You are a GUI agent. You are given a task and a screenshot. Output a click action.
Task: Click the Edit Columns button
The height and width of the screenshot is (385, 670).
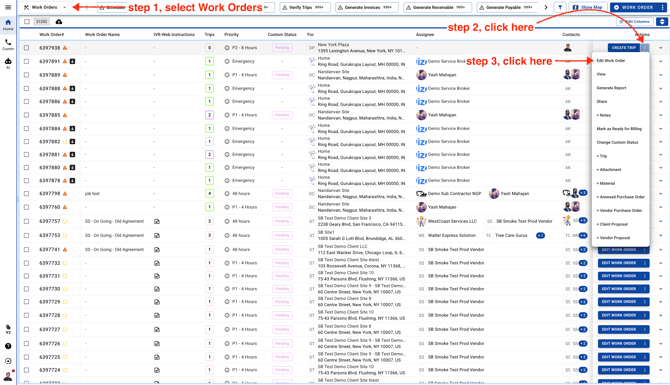634,21
